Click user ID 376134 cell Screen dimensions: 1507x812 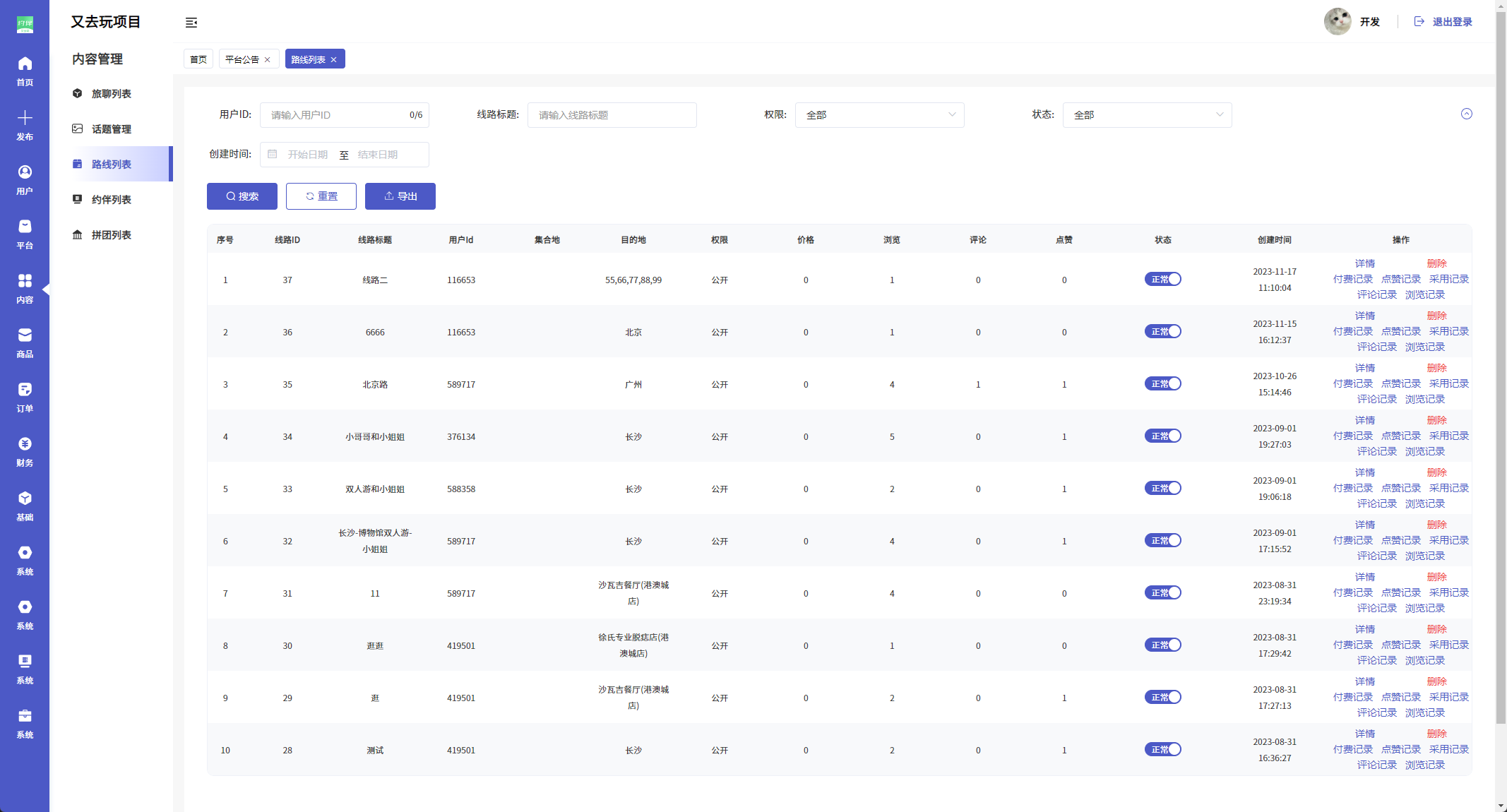(461, 437)
